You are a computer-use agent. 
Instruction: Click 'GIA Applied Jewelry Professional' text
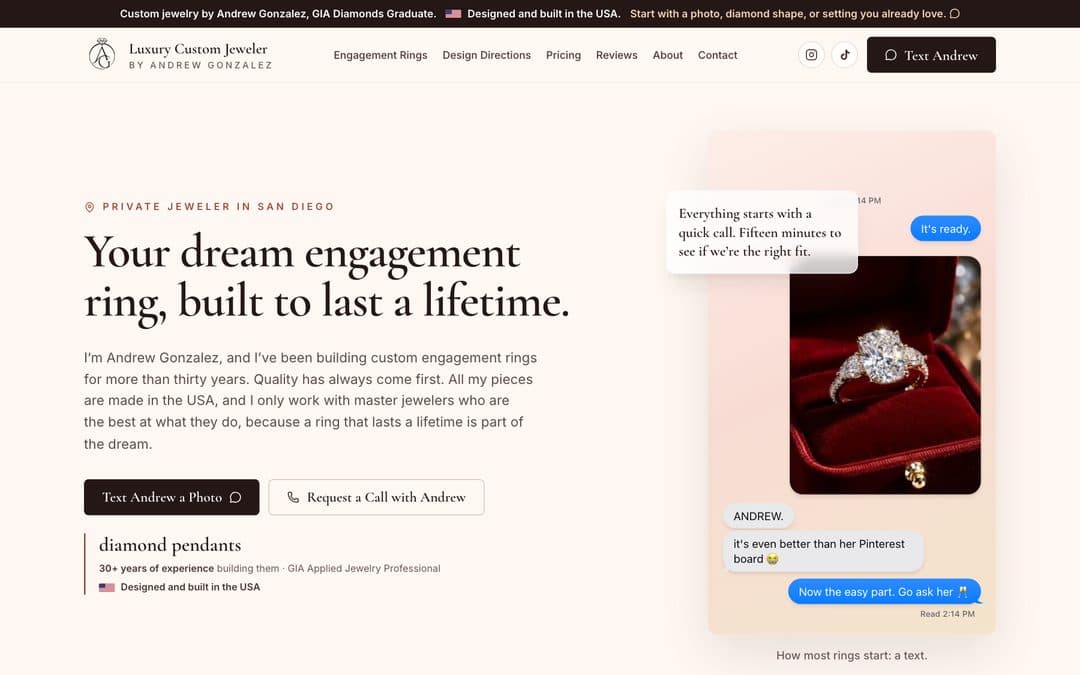(x=364, y=568)
